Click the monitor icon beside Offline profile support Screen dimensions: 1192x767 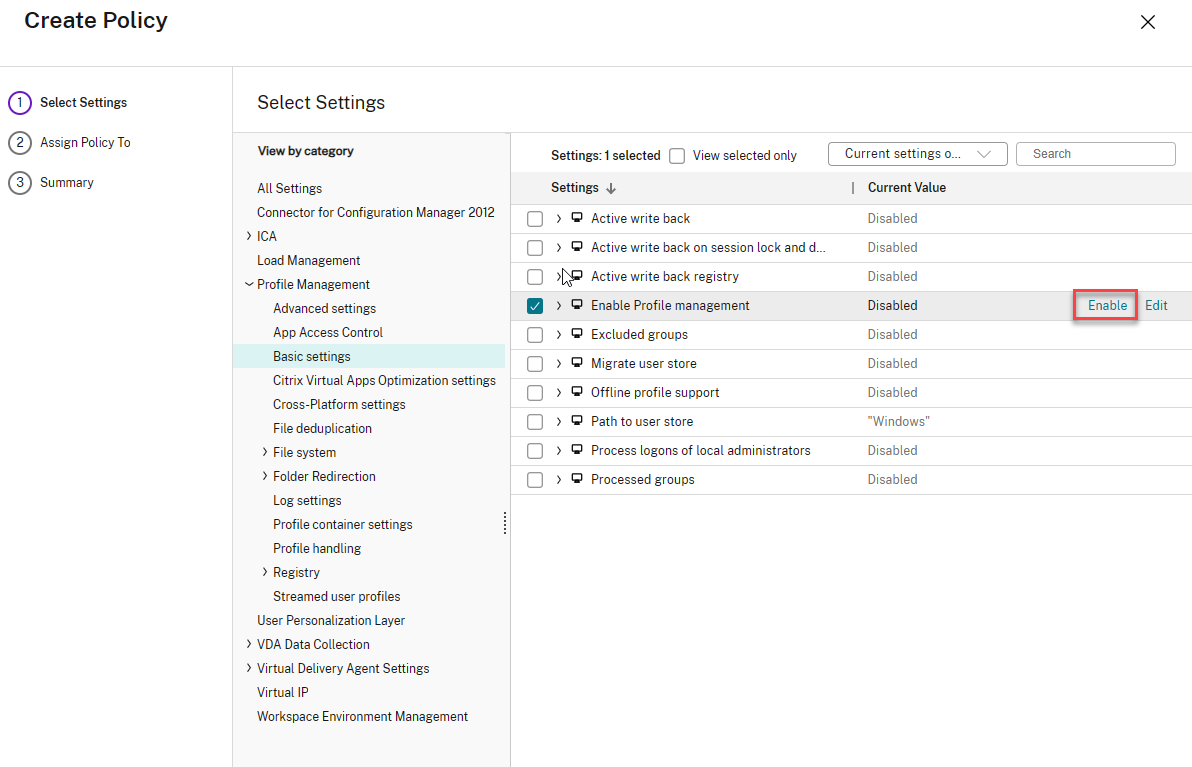(x=577, y=392)
